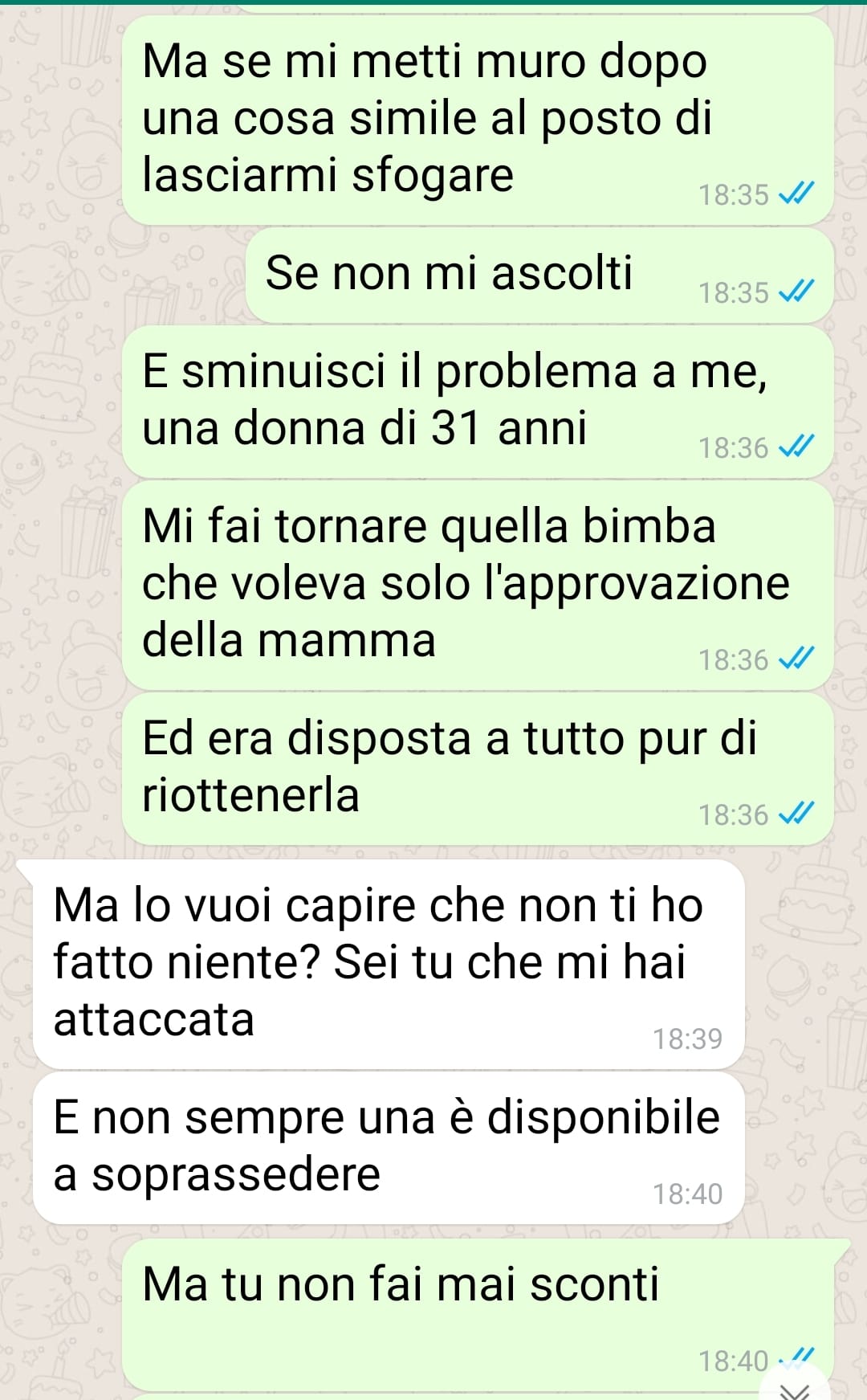Select message "Ma se mi metti muro dopo"

[x=478, y=120]
